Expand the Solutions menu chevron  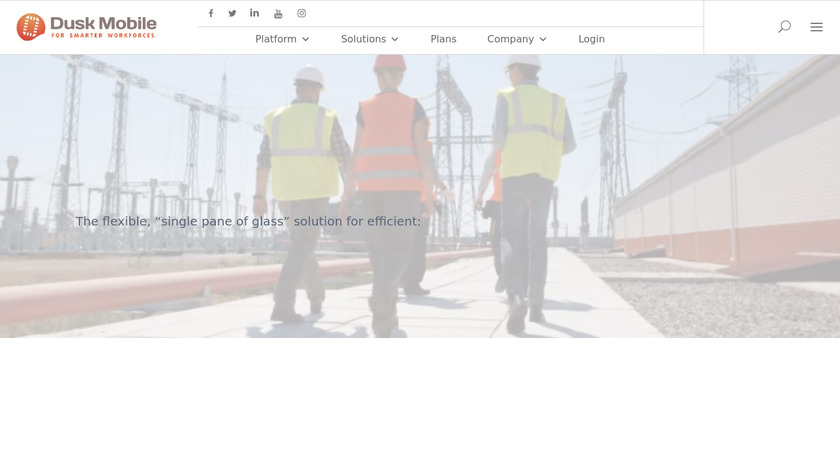point(395,39)
